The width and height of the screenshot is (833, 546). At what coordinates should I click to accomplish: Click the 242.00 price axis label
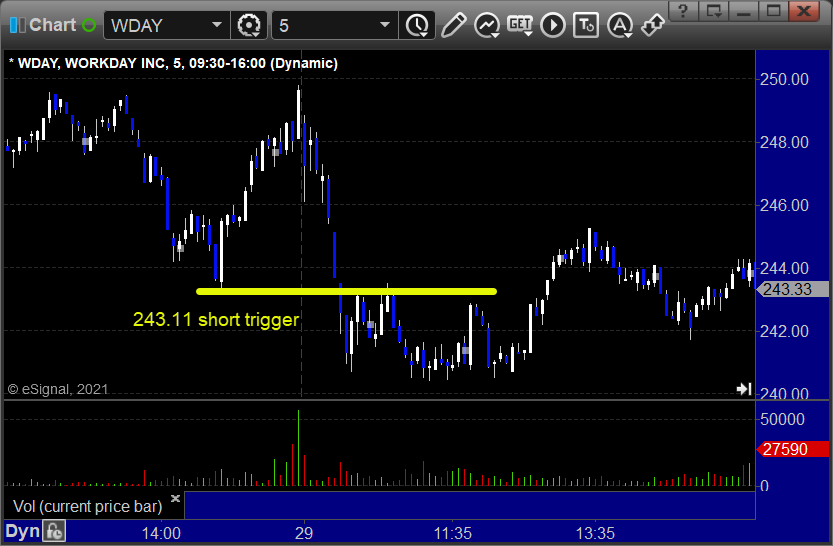click(784, 331)
